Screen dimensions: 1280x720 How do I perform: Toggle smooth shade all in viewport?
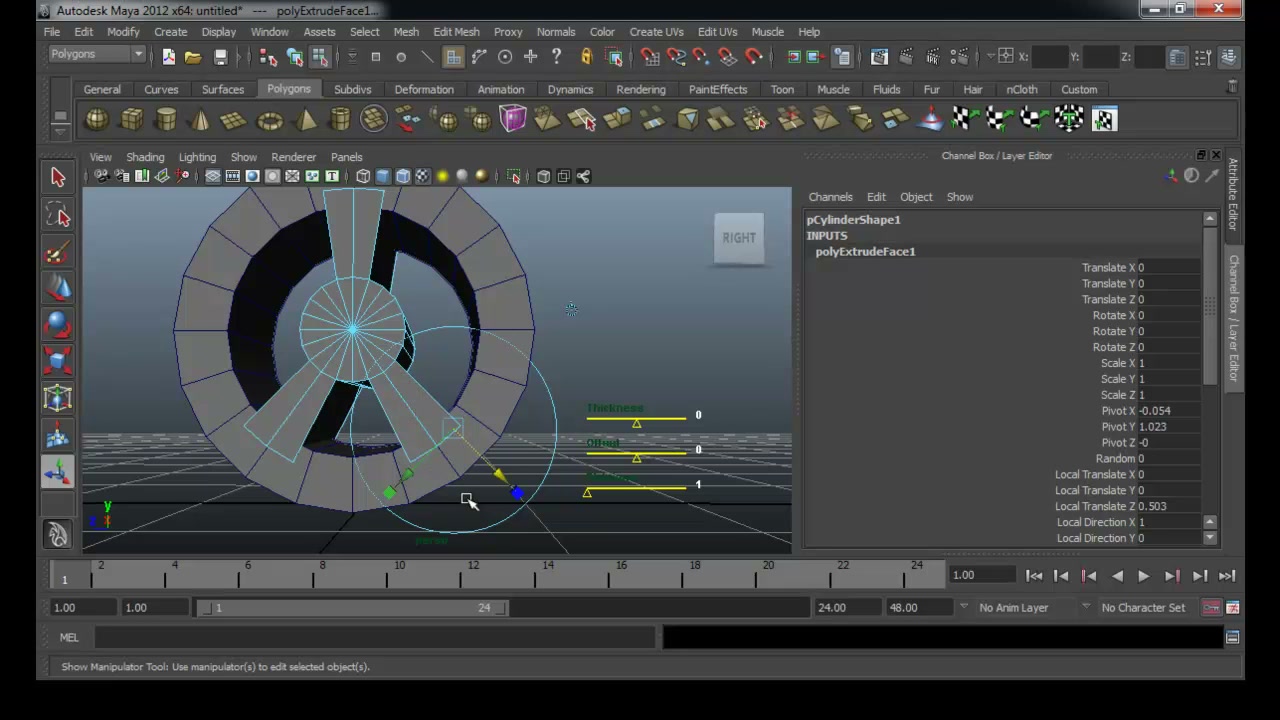(x=383, y=177)
